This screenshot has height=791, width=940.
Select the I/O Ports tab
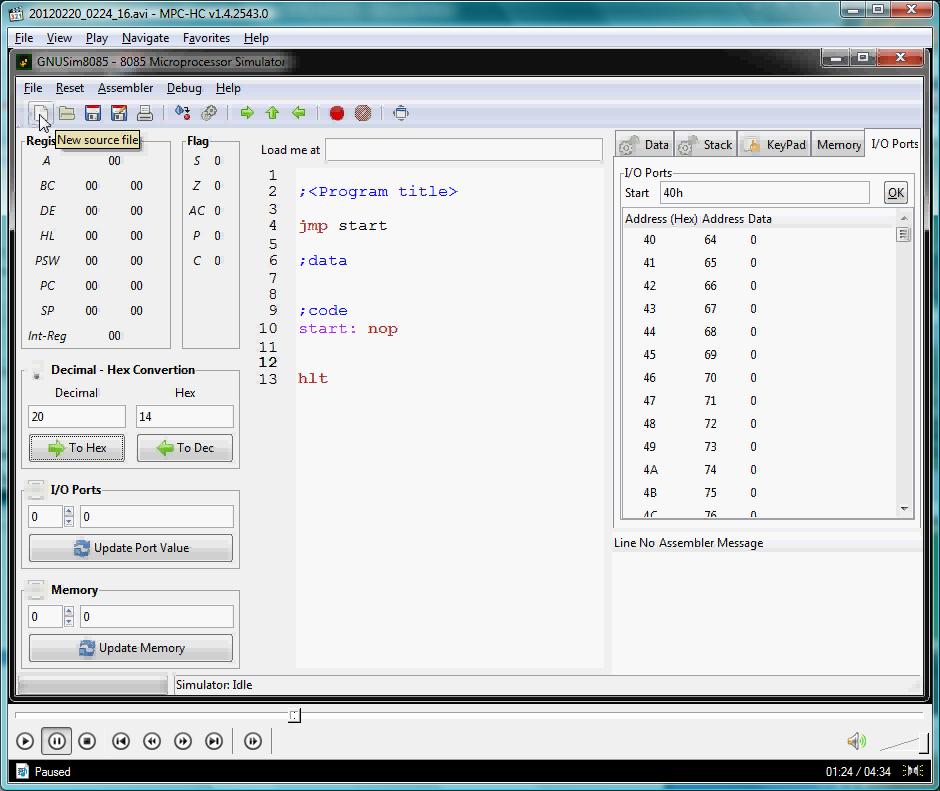click(x=893, y=144)
